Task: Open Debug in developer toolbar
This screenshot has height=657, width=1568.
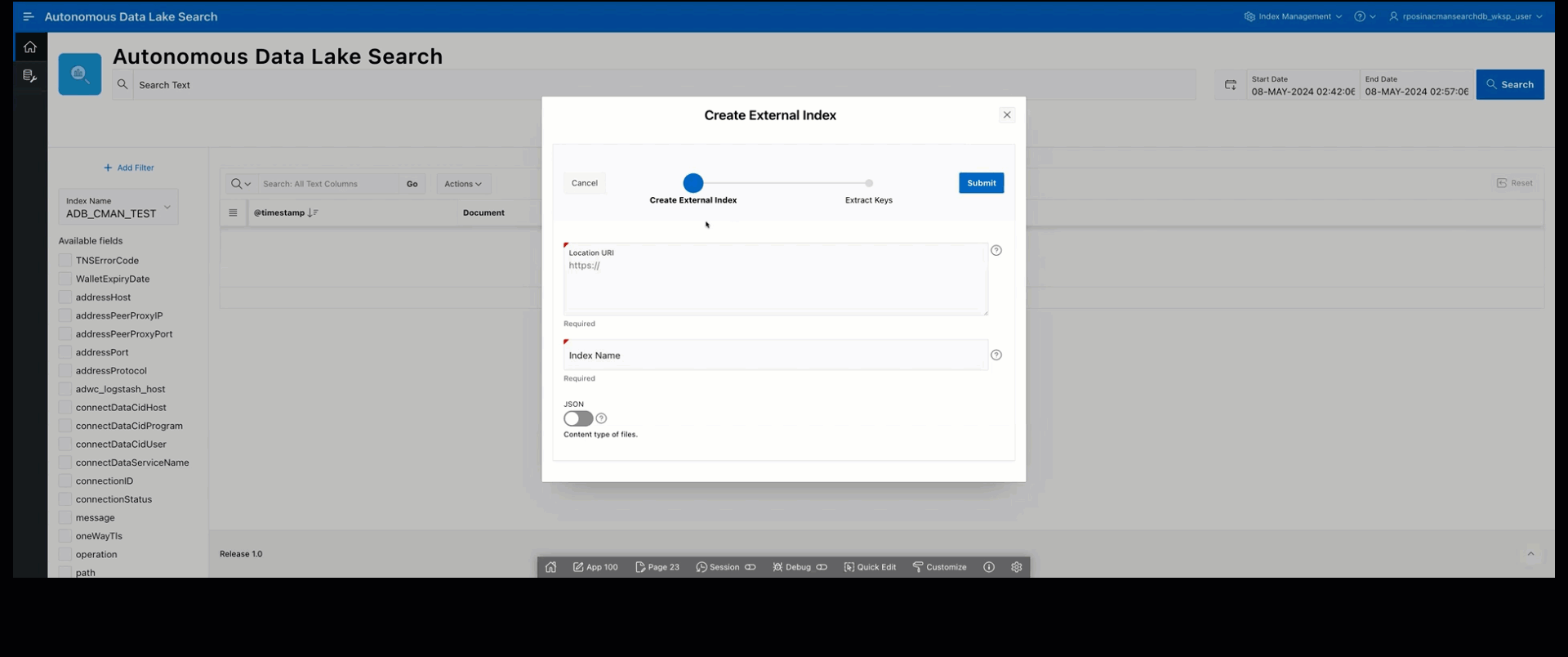Action: click(800, 567)
